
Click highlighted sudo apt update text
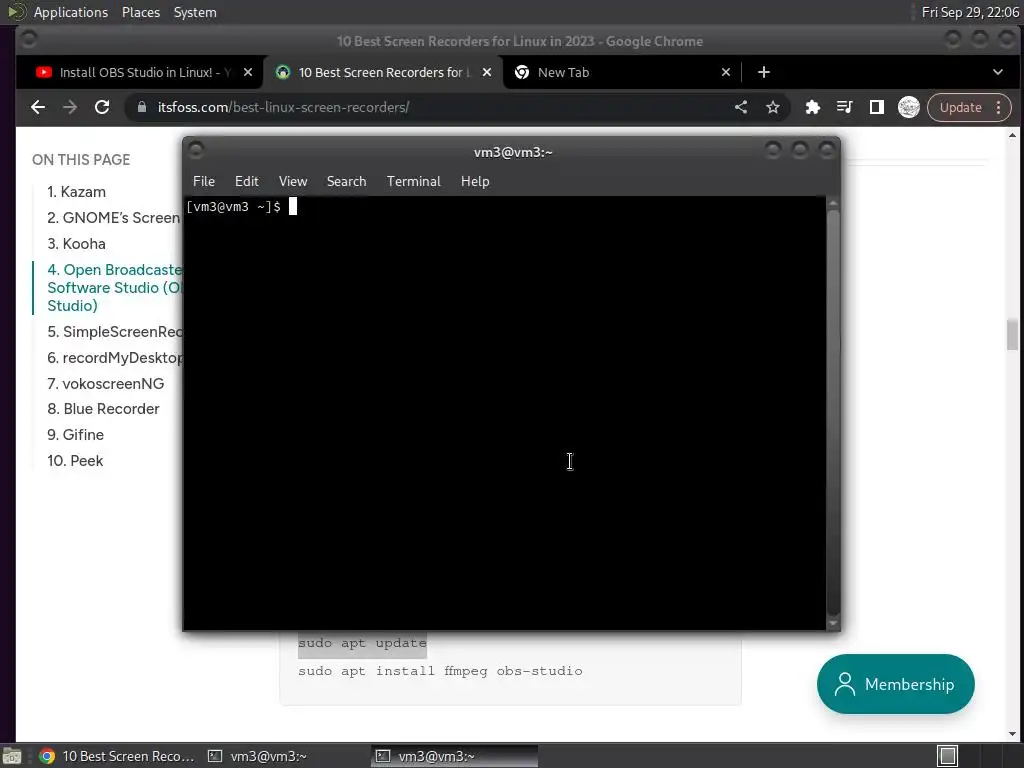(x=362, y=643)
